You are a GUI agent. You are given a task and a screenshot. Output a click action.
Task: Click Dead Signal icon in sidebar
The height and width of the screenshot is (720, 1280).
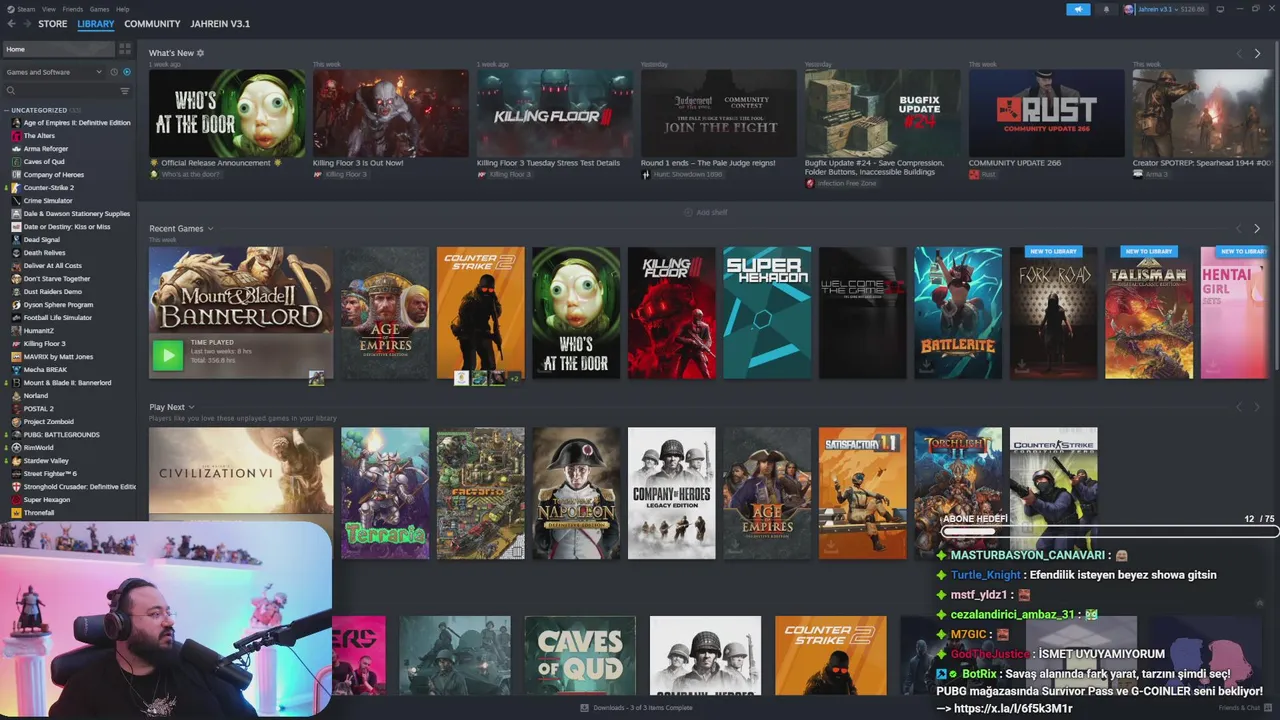click(16, 240)
